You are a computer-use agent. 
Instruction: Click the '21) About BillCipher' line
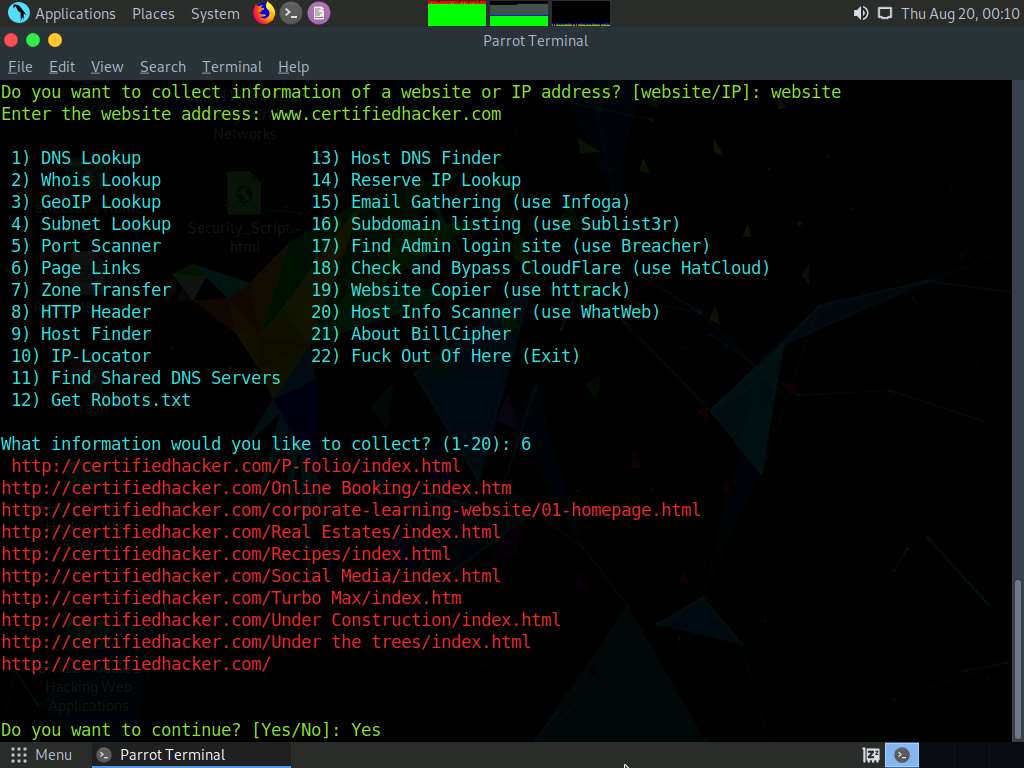coord(411,334)
